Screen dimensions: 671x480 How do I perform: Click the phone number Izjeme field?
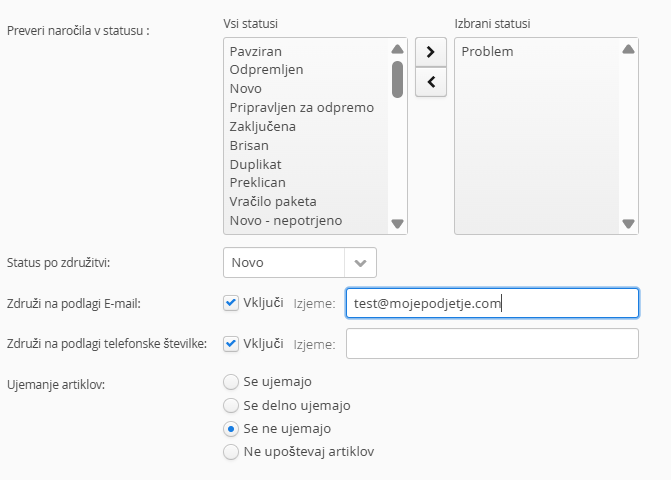(492, 344)
